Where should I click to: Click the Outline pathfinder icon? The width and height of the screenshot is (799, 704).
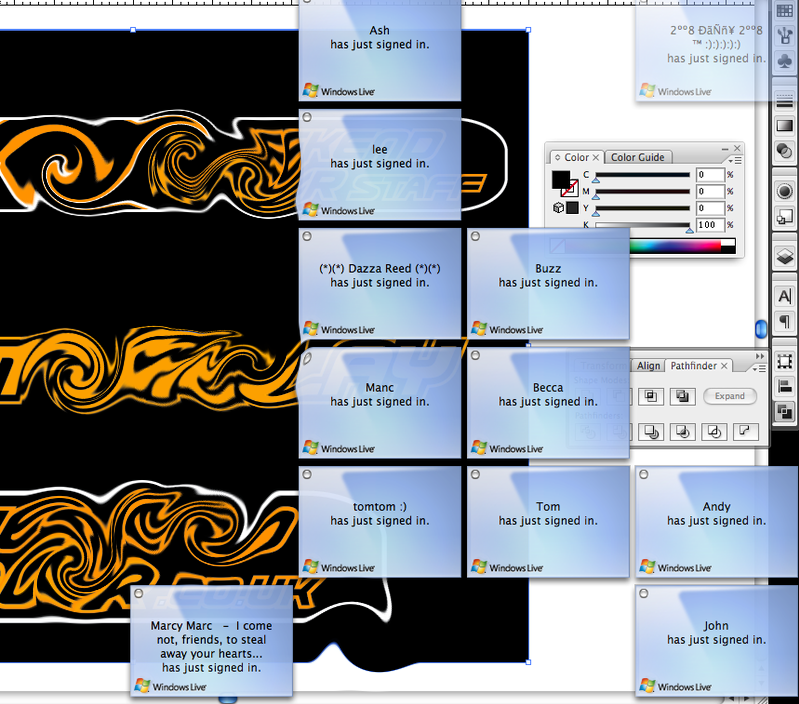pos(713,432)
